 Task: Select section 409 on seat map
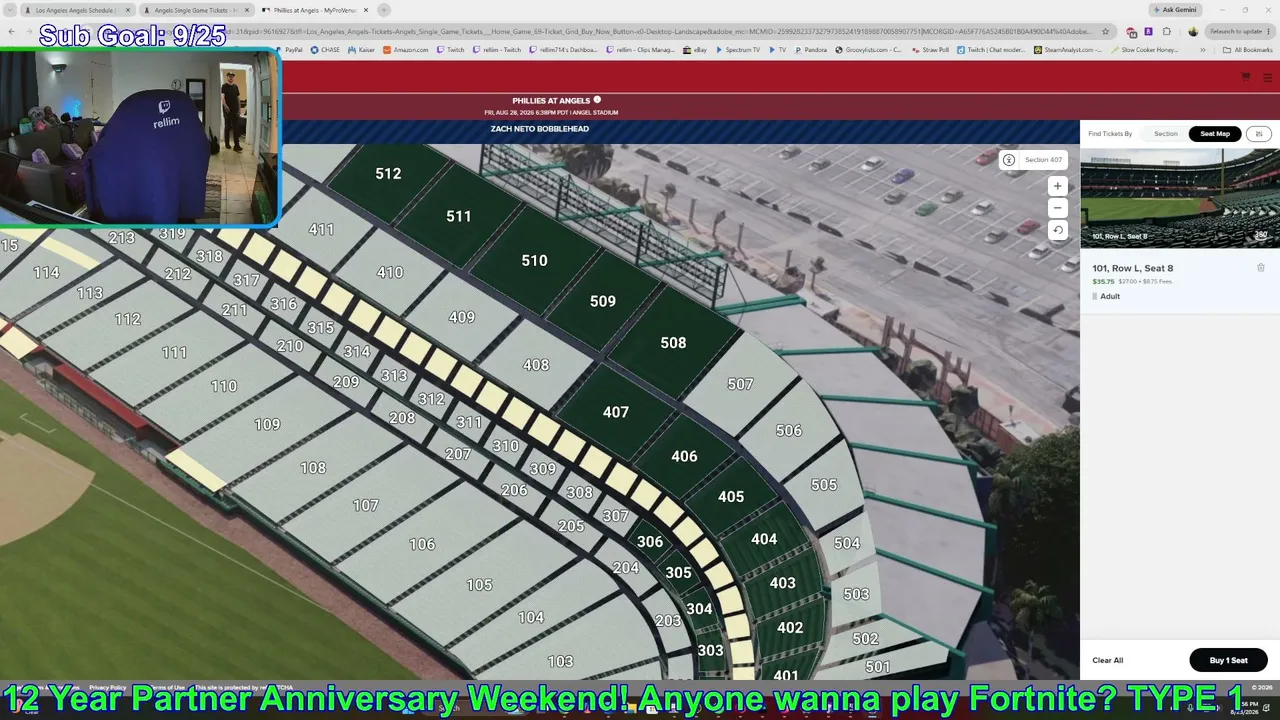[461, 318]
